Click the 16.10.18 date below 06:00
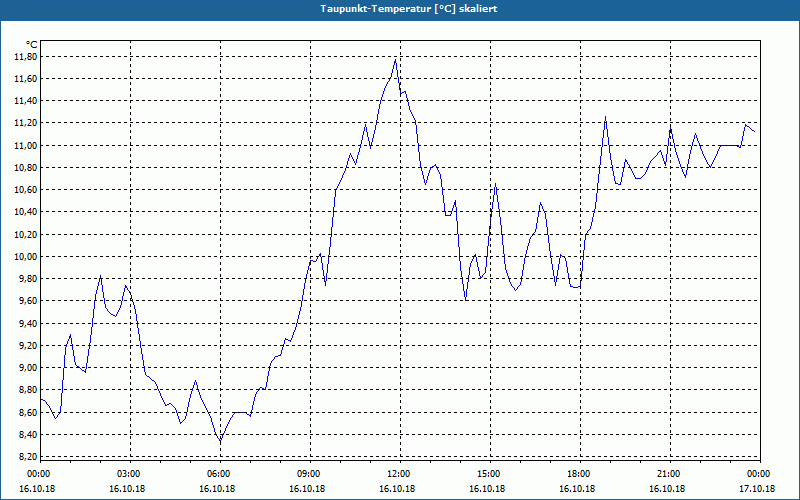 217,489
